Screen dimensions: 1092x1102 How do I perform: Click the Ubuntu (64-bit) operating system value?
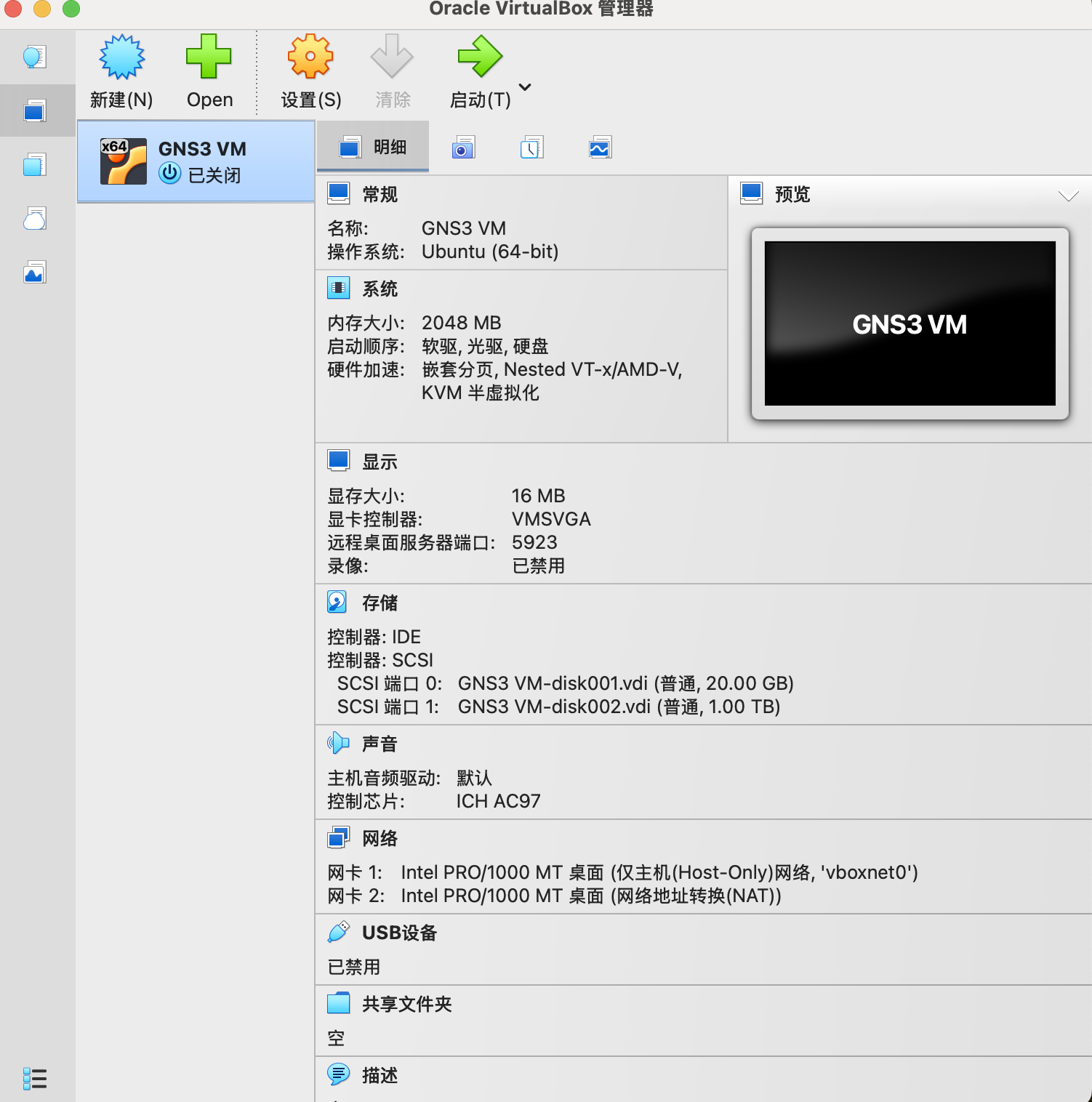coord(490,252)
